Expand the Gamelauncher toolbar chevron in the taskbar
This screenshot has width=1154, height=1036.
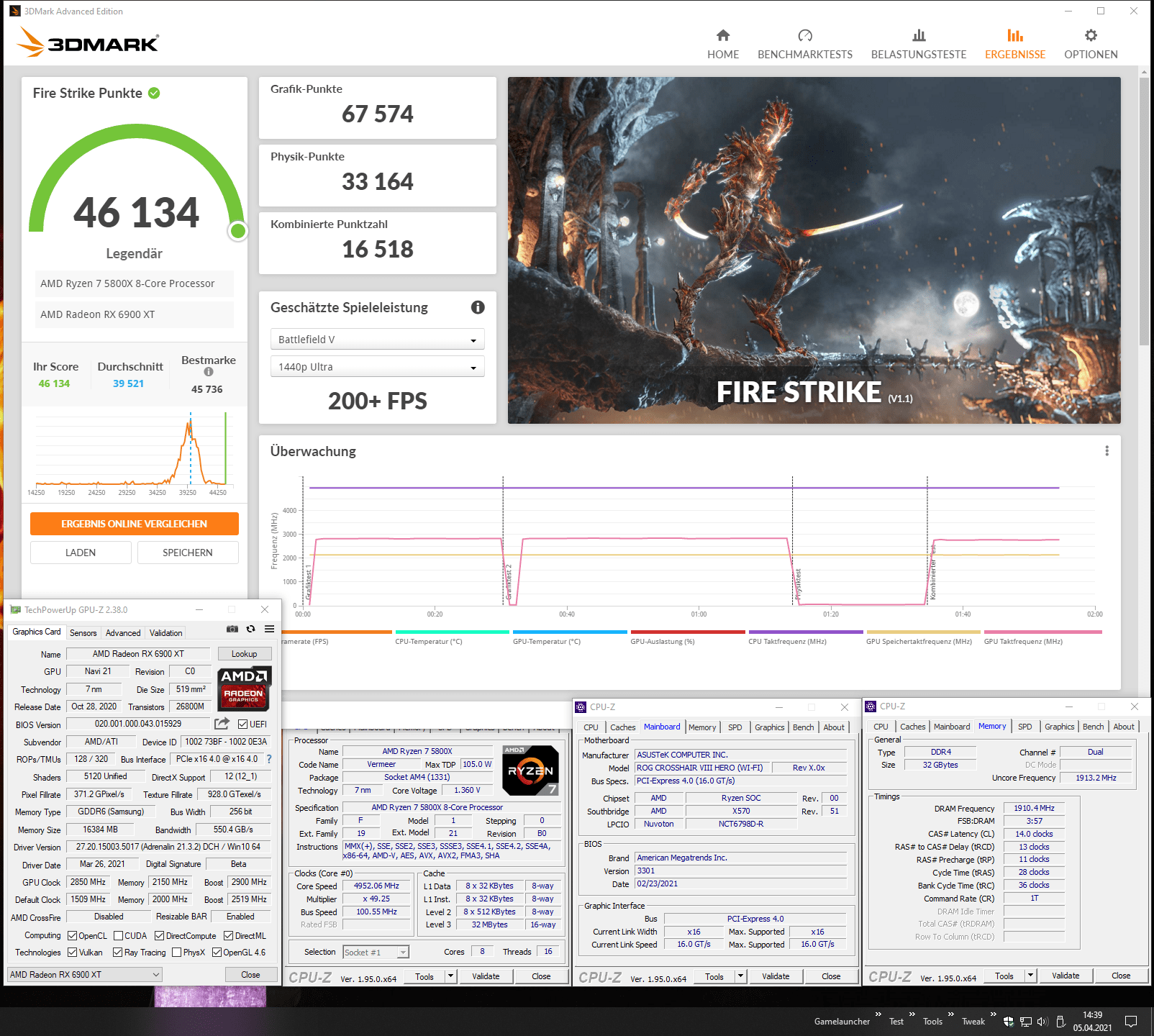click(x=878, y=1014)
